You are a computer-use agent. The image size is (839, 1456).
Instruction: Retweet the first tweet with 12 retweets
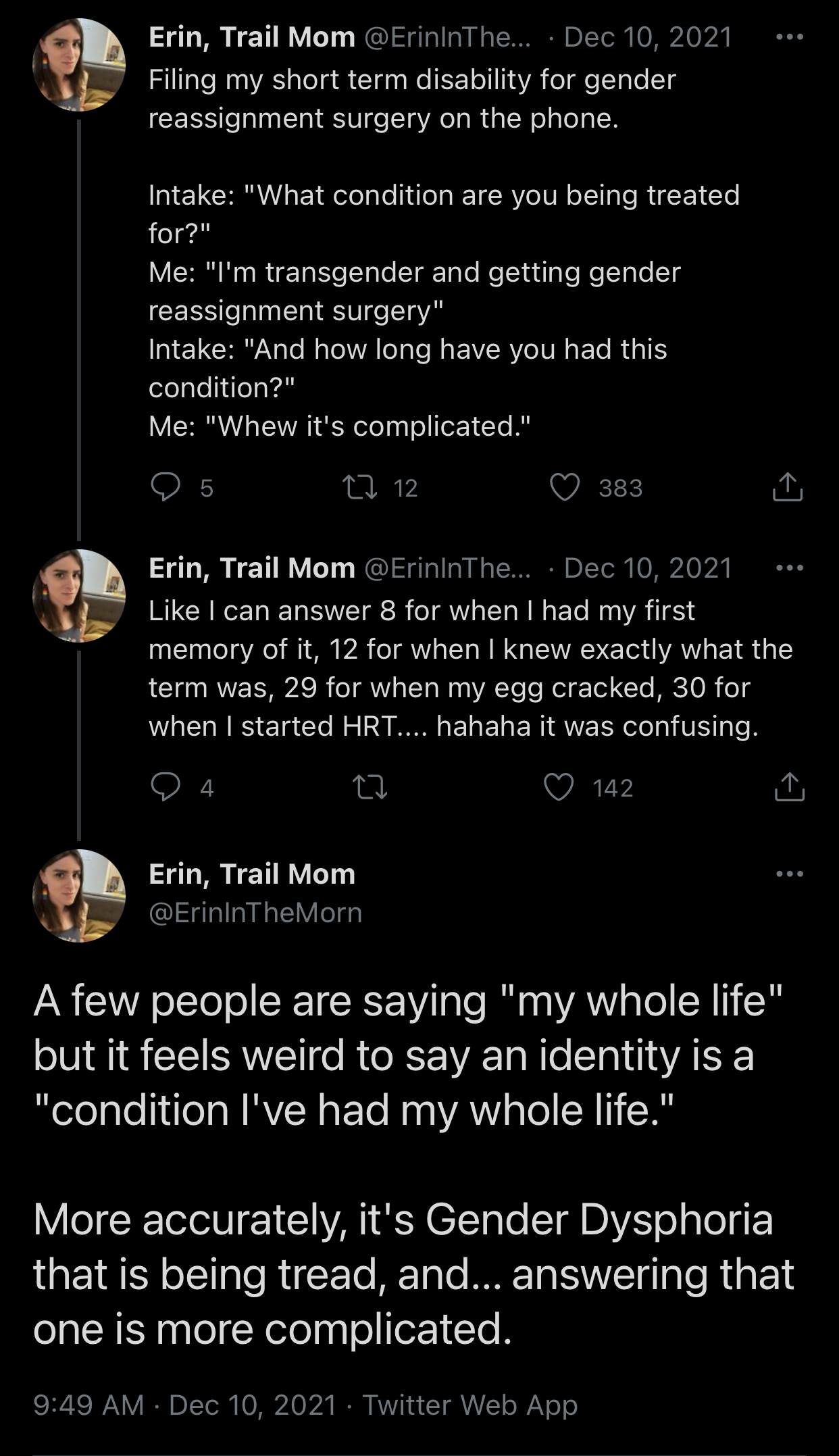click(360, 487)
